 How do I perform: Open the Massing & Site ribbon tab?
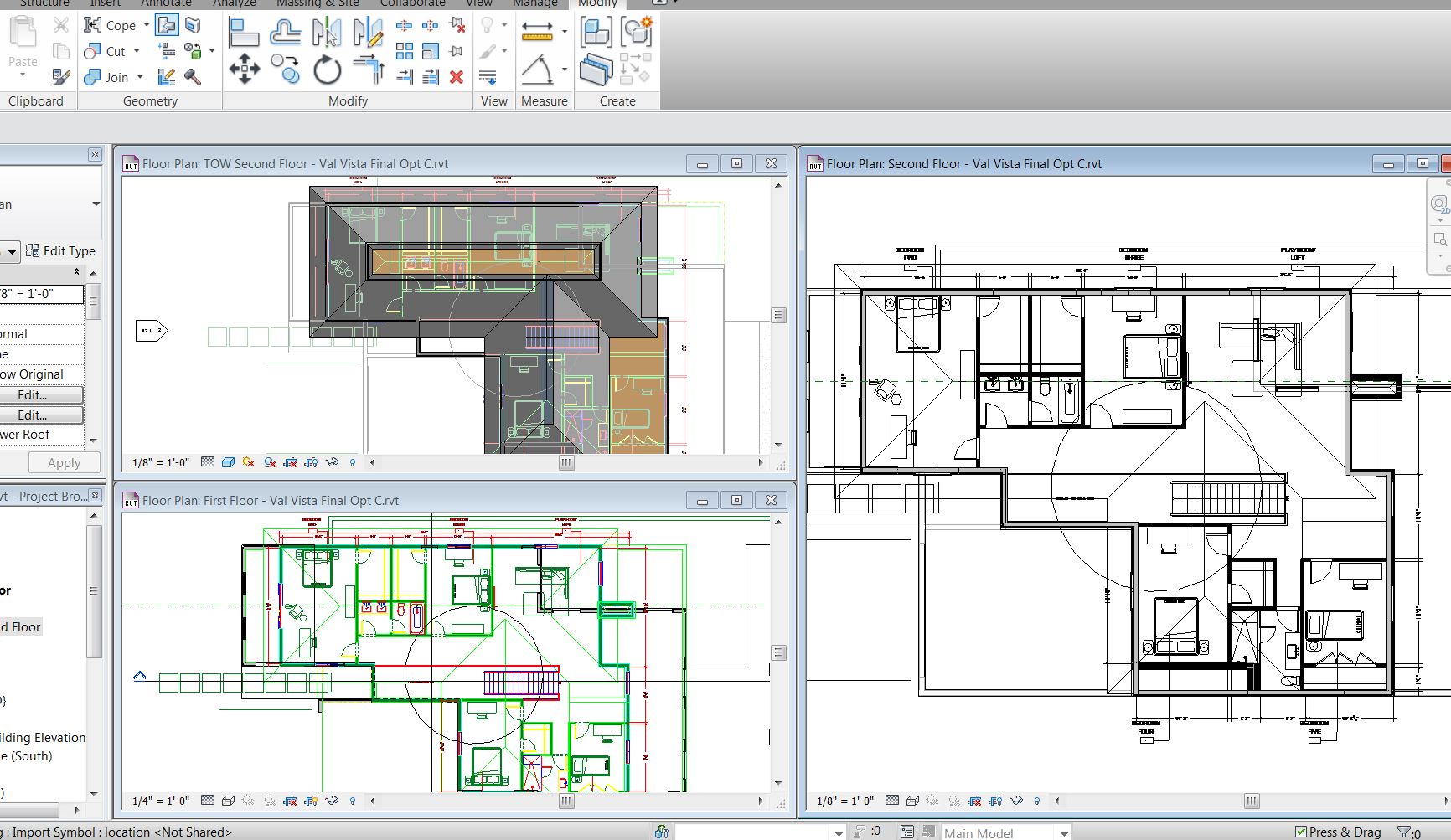pos(318,3)
